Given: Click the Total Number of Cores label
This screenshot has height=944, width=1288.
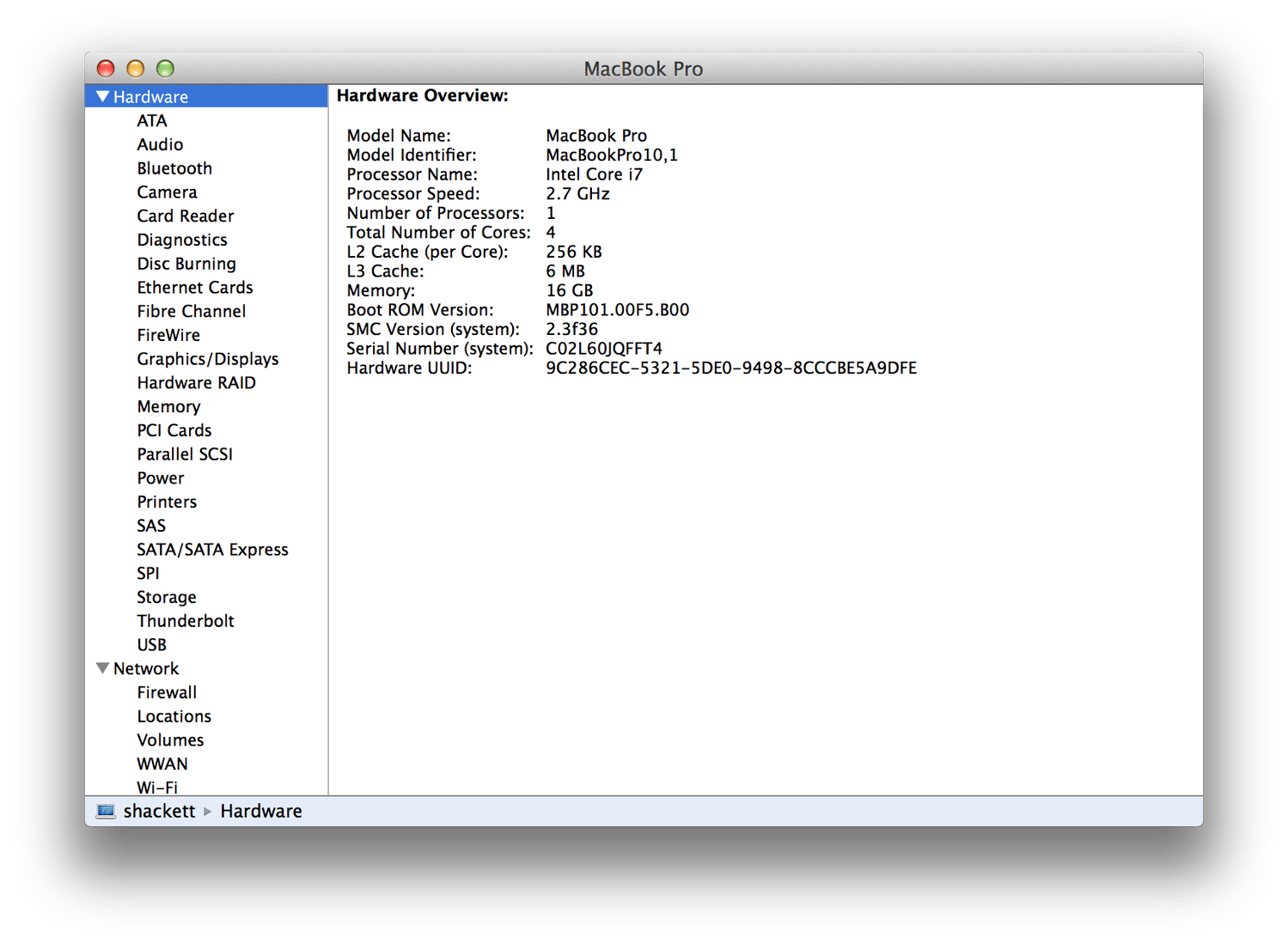Looking at the screenshot, I should click(x=438, y=233).
